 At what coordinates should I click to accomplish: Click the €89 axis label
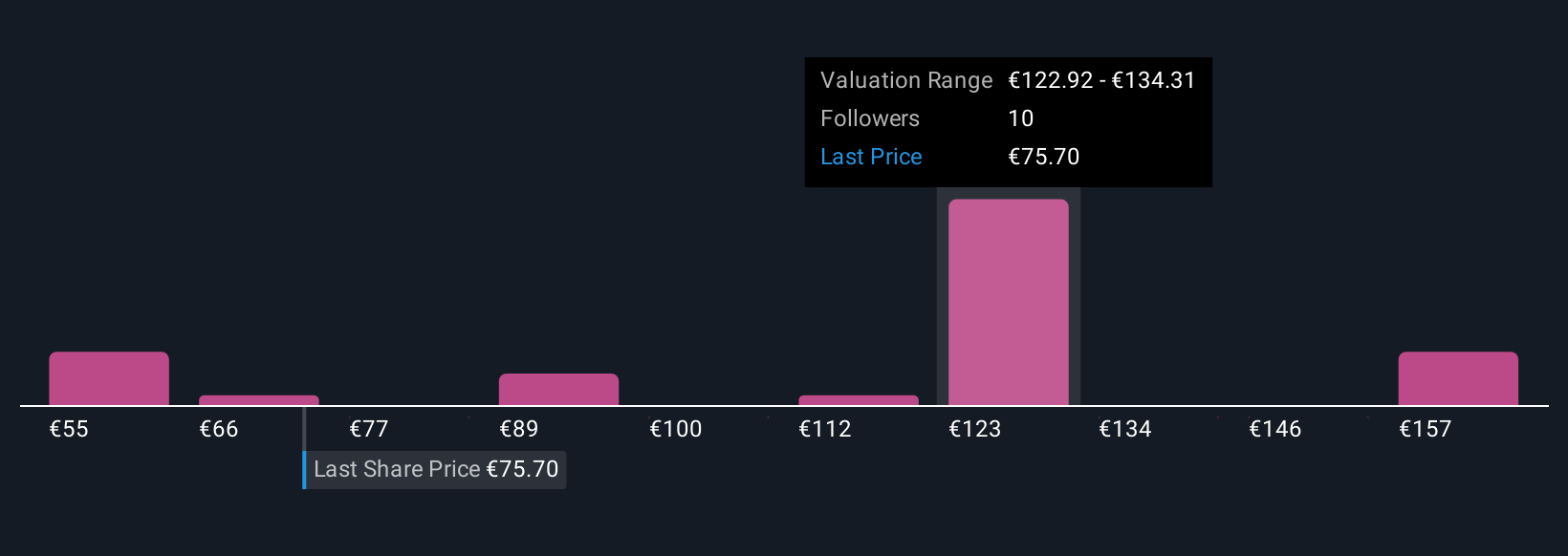(x=519, y=429)
